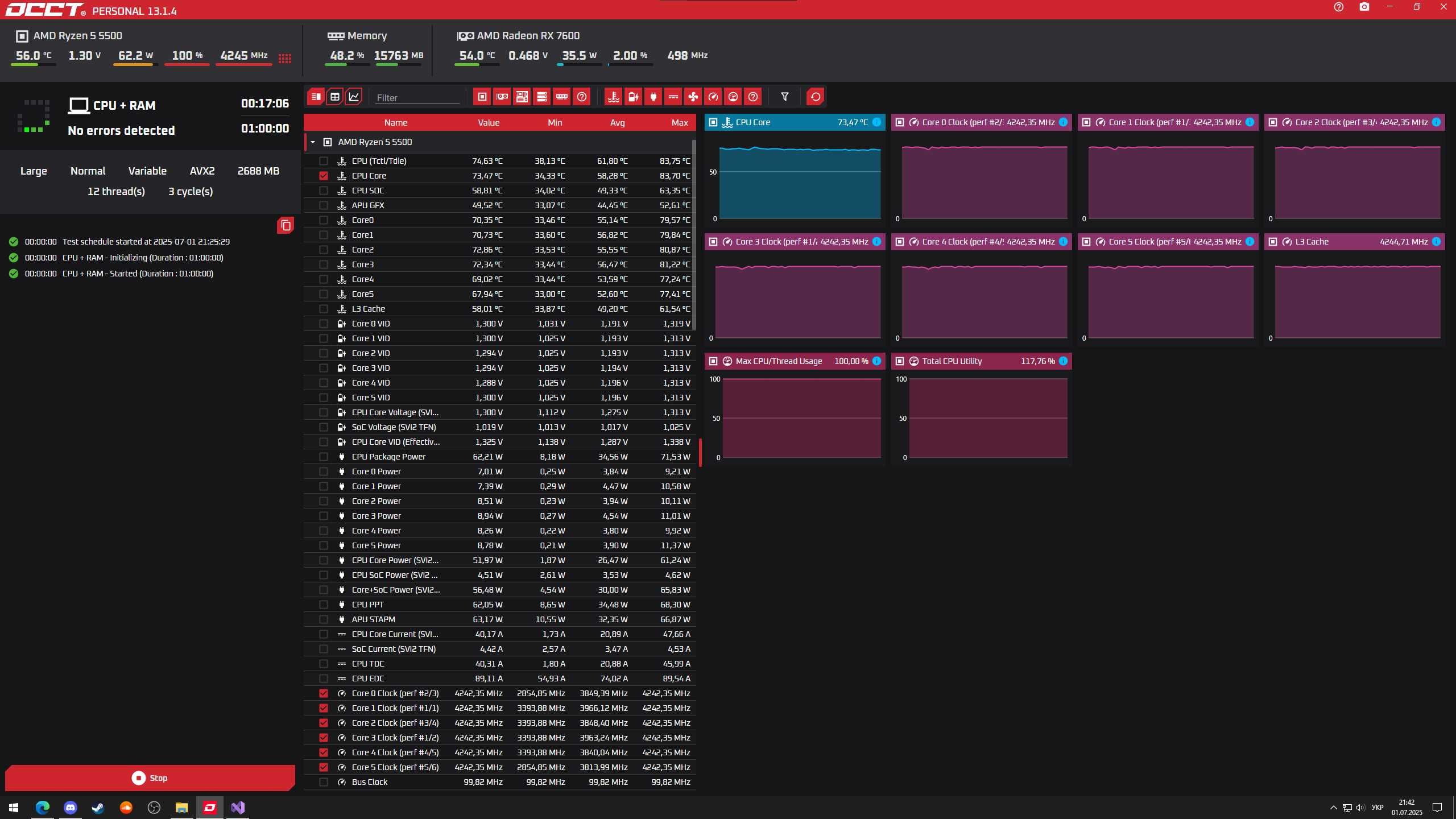Open Microsoft Edge from the taskbar
The height and width of the screenshot is (819, 1456).
43,808
